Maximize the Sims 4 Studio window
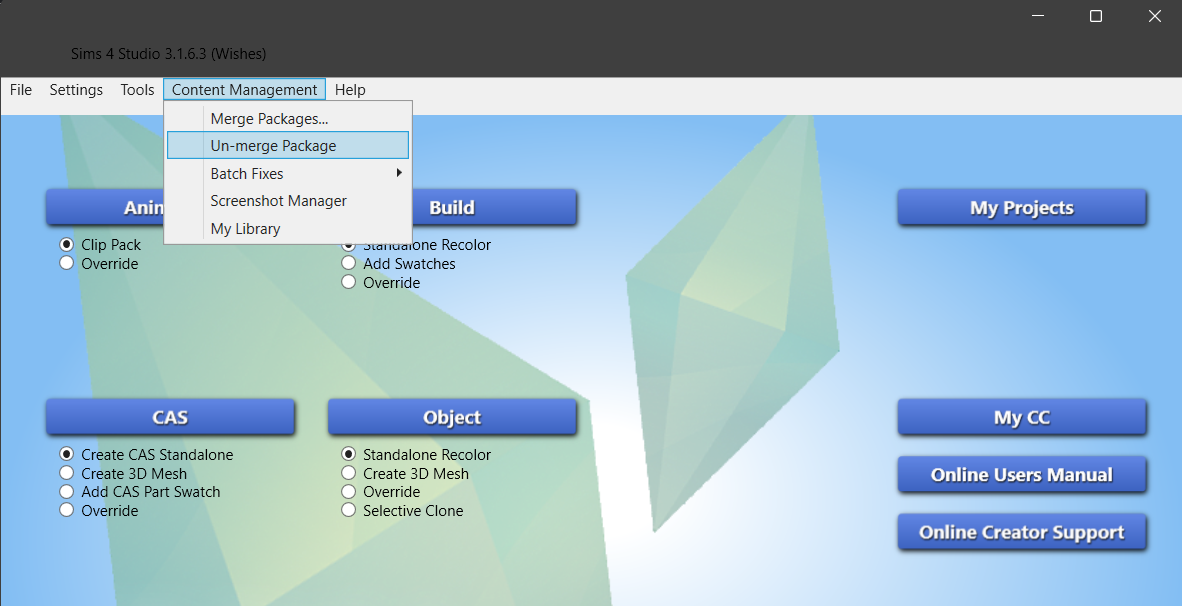1182x606 pixels. 1096,16
